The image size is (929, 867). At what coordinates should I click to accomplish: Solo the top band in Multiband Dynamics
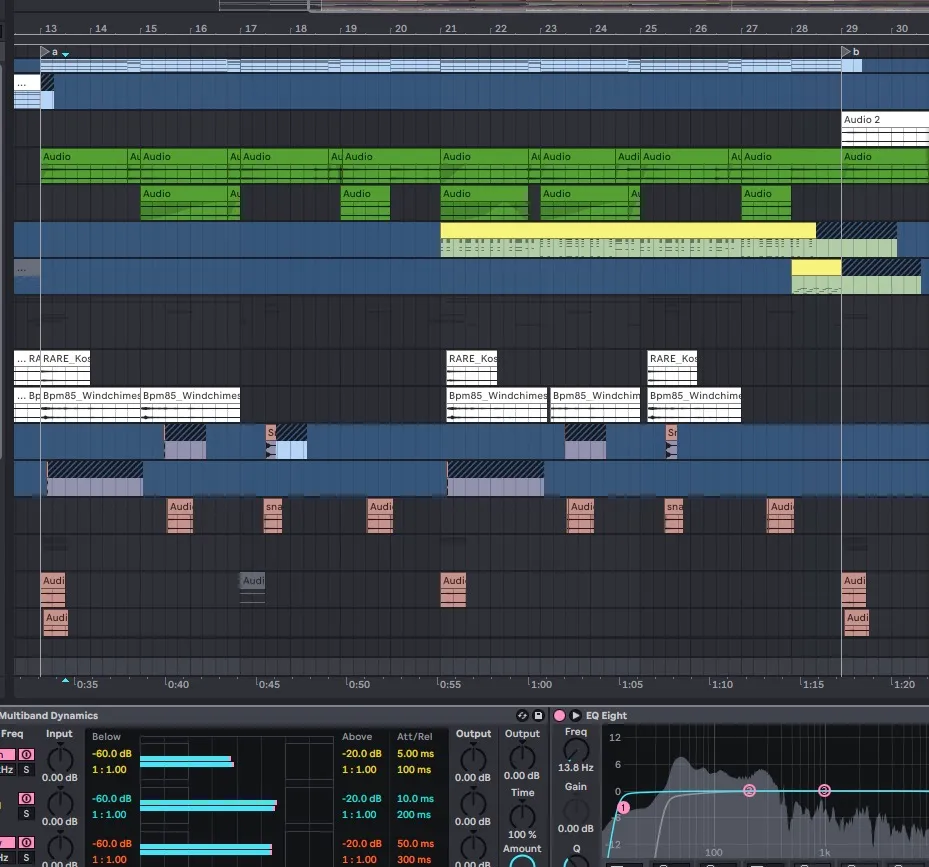[27, 769]
